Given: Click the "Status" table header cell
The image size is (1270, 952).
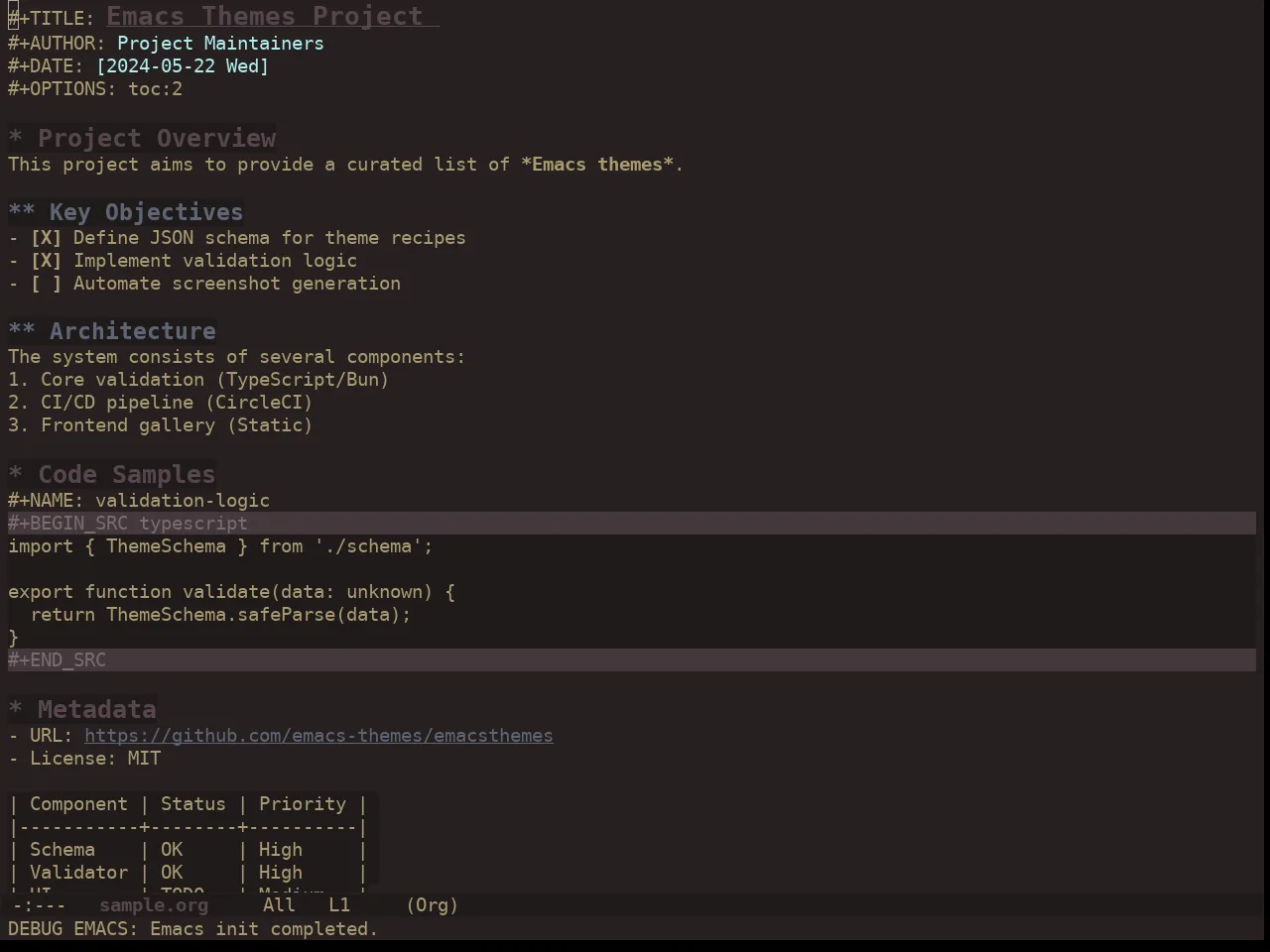Looking at the screenshot, I should [193, 804].
